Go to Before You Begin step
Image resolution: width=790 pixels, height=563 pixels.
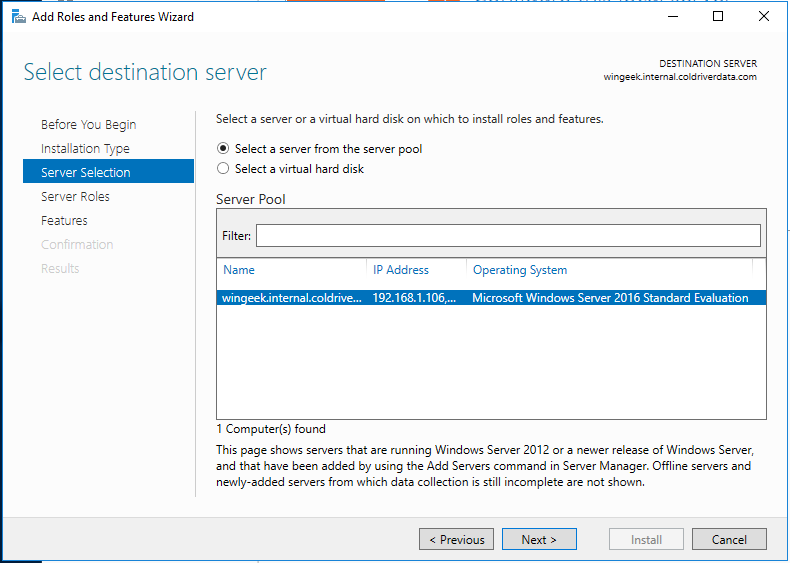point(89,125)
